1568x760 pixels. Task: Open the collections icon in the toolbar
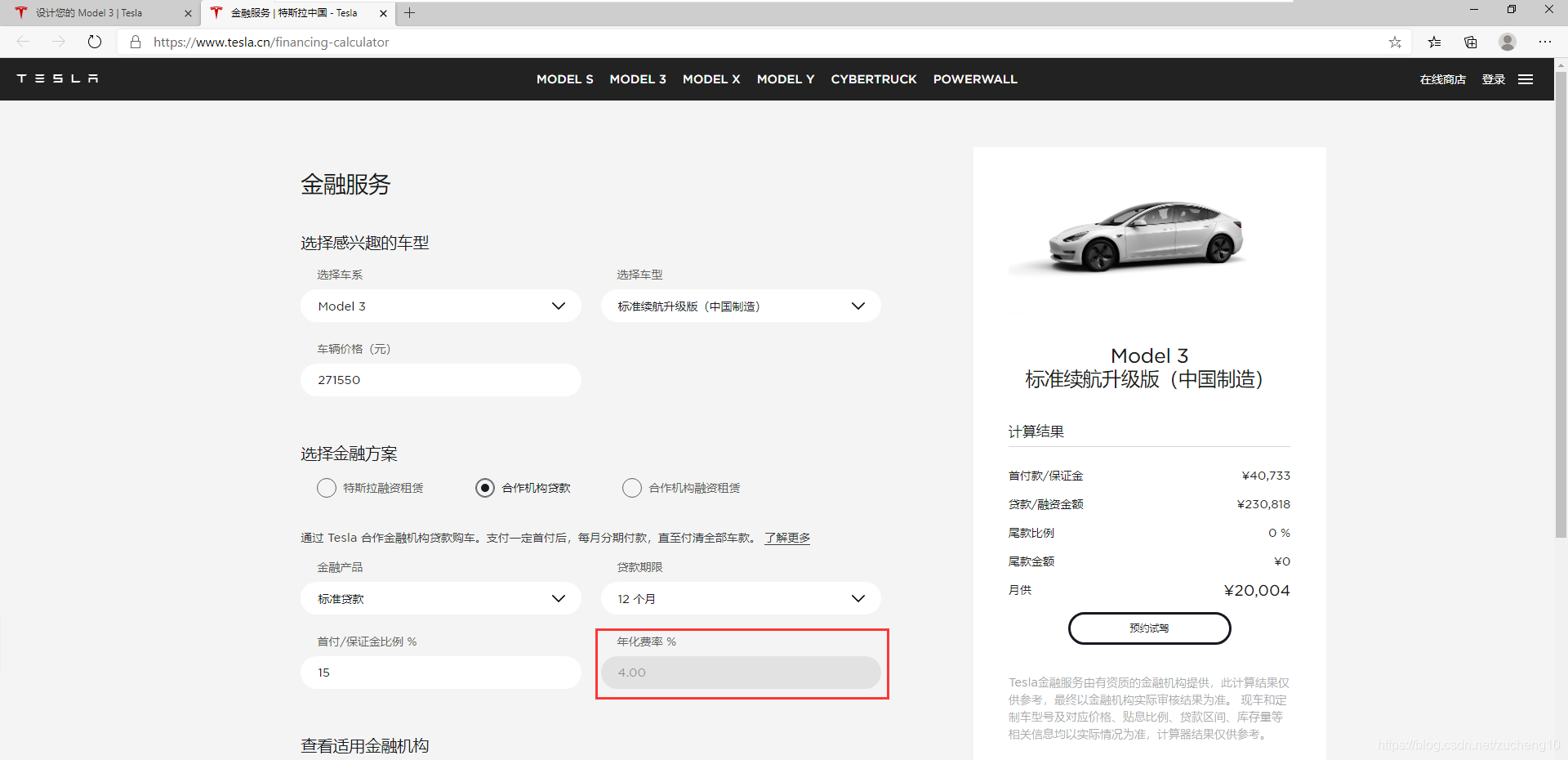(1471, 42)
